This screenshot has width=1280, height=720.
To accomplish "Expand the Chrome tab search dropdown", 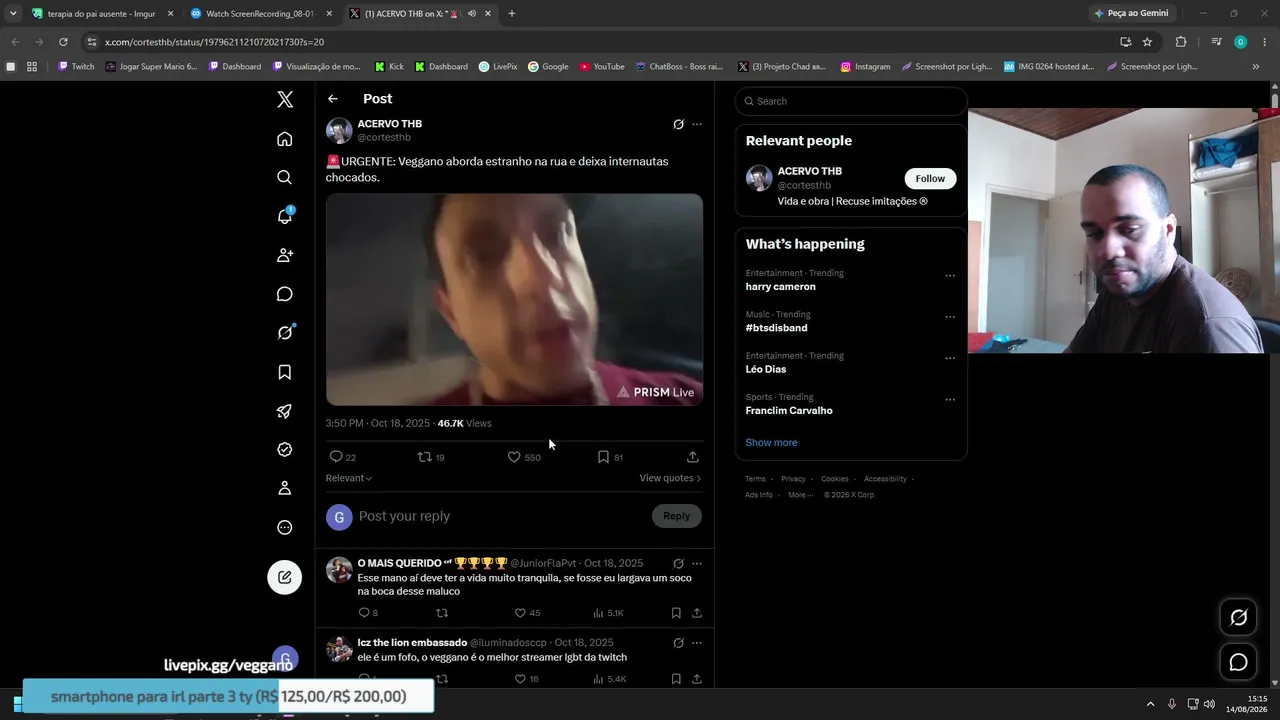I will [x=13, y=14].
